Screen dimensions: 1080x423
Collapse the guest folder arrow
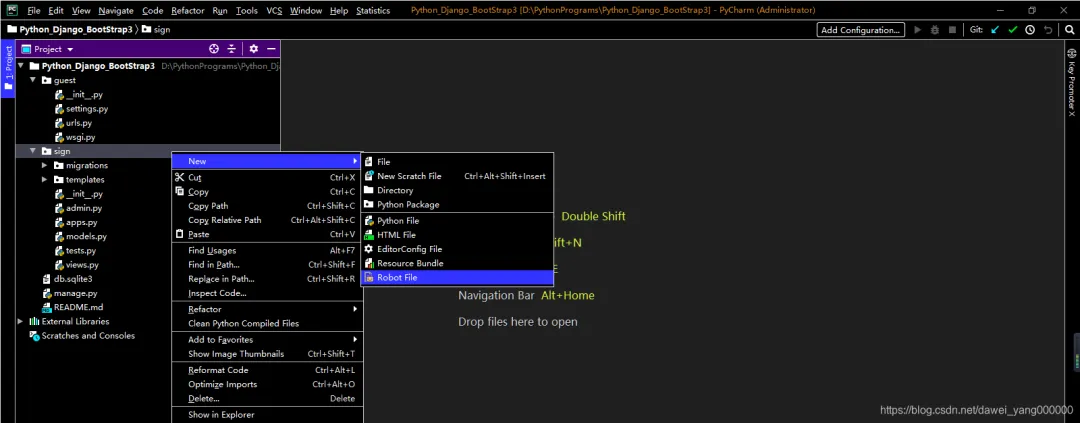[x=32, y=80]
